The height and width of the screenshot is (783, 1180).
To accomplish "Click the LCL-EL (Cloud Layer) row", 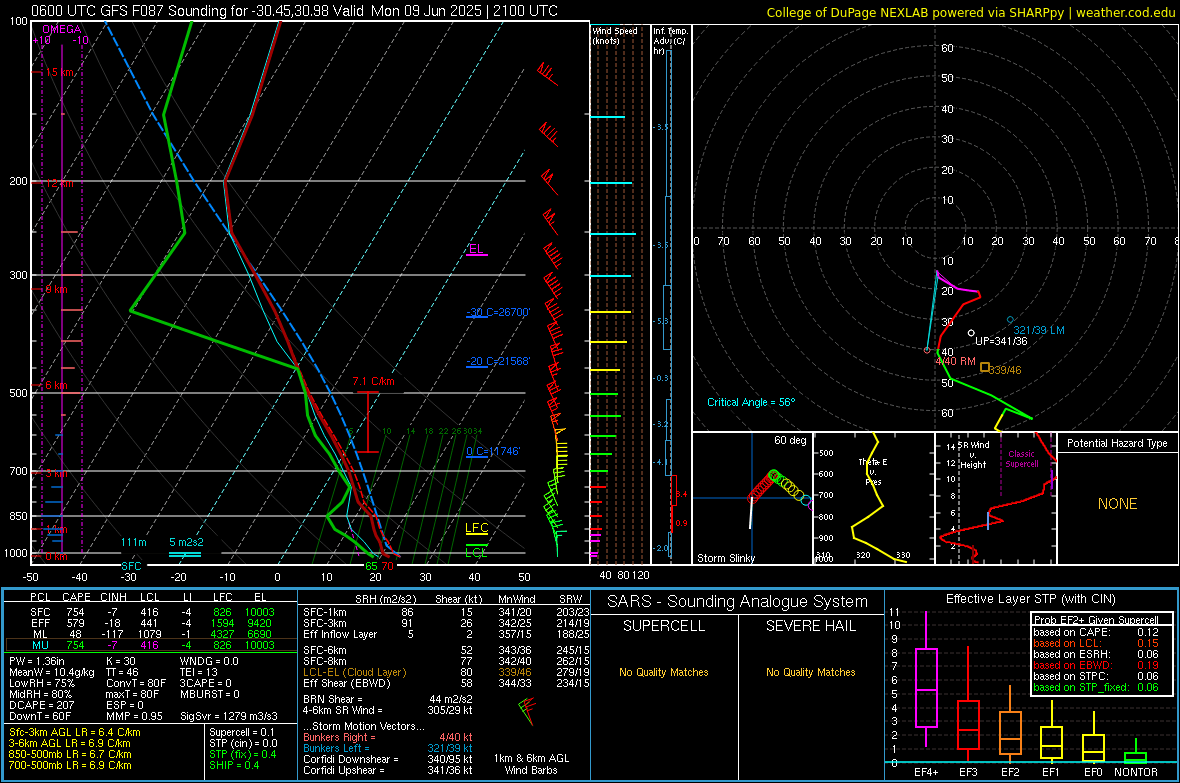I will [x=446, y=672].
